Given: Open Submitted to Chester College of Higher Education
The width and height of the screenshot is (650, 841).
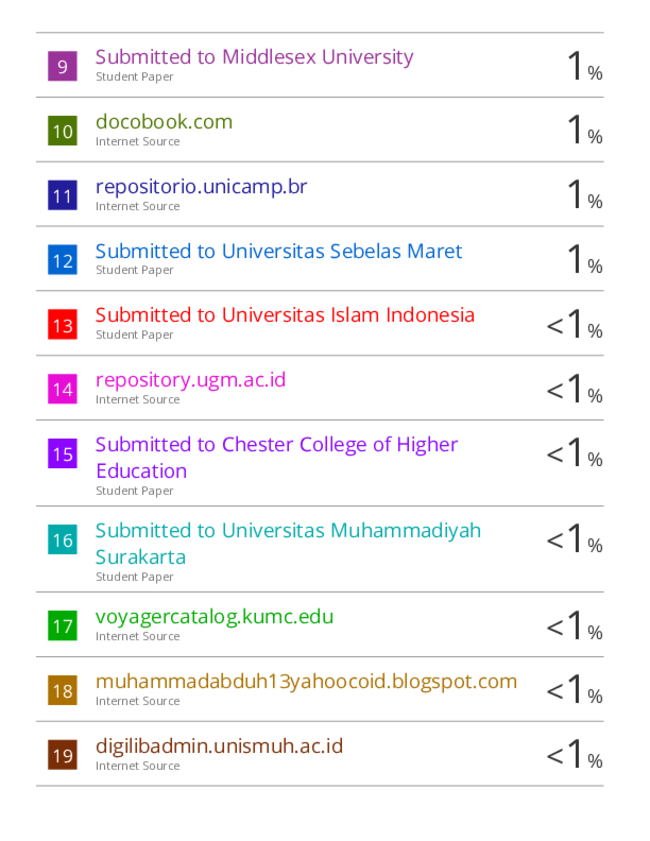Looking at the screenshot, I should tap(277, 458).
